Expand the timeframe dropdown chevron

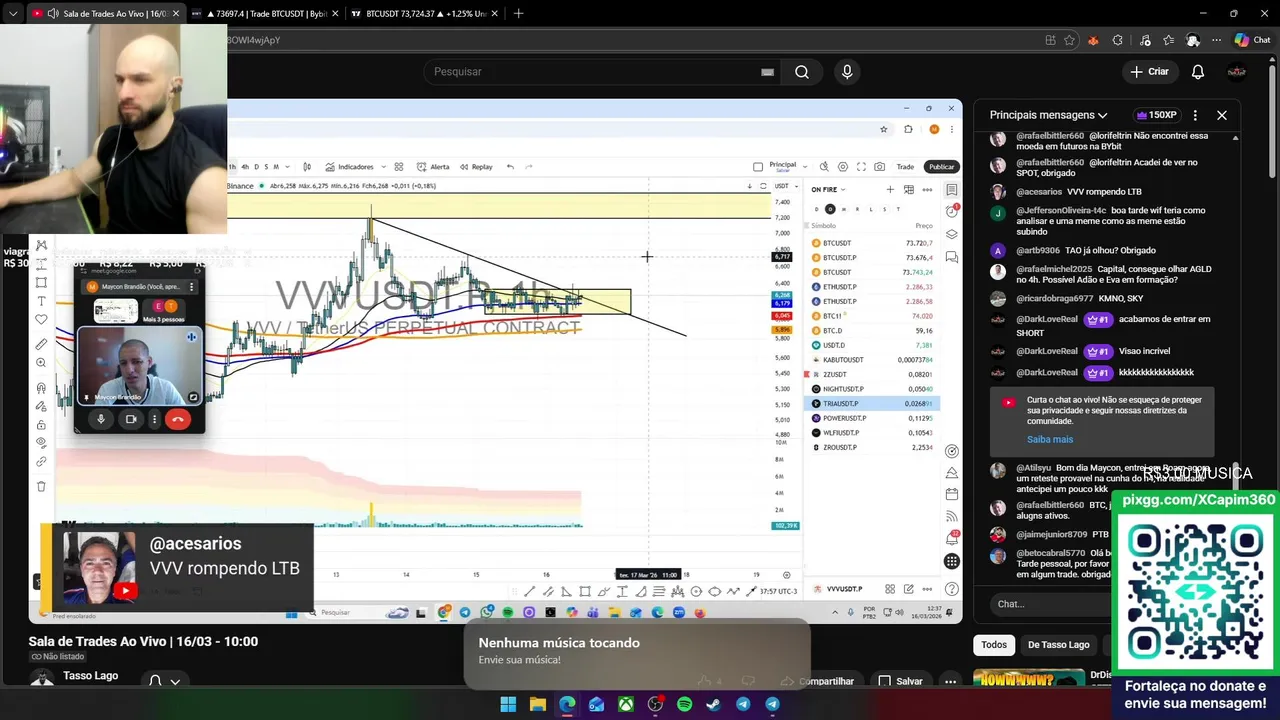[286, 167]
